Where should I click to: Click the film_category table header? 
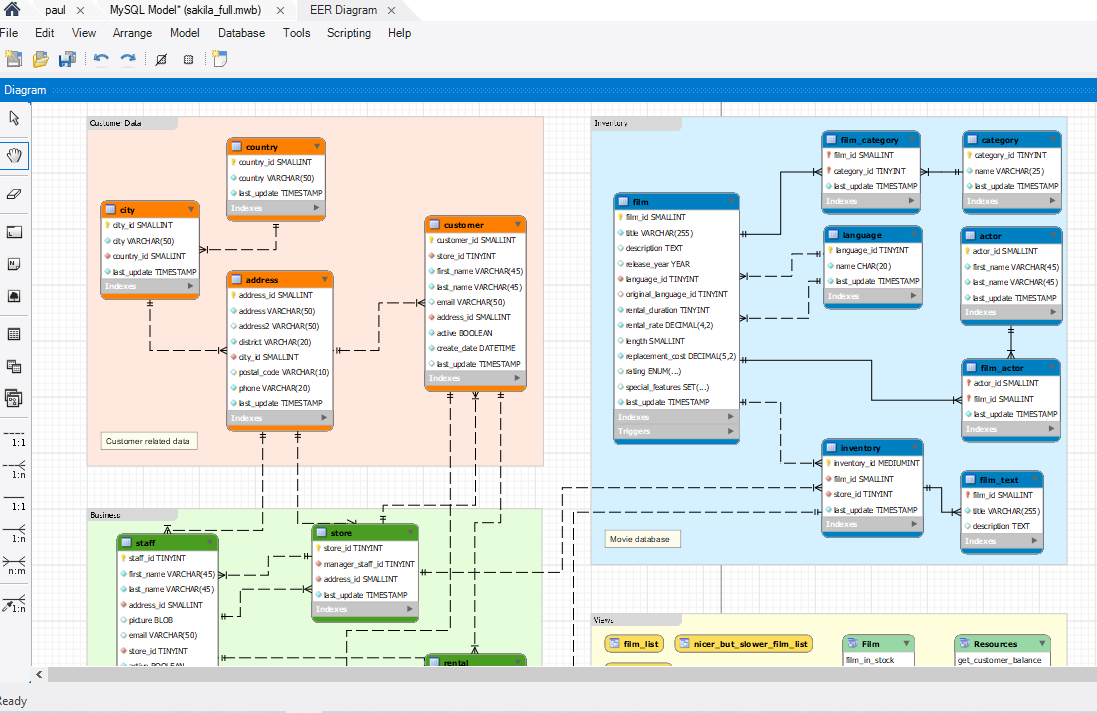click(870, 139)
